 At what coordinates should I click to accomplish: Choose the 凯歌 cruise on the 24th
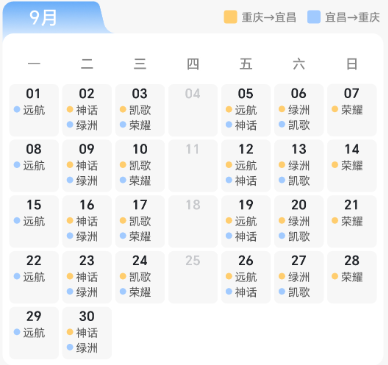(x=140, y=277)
